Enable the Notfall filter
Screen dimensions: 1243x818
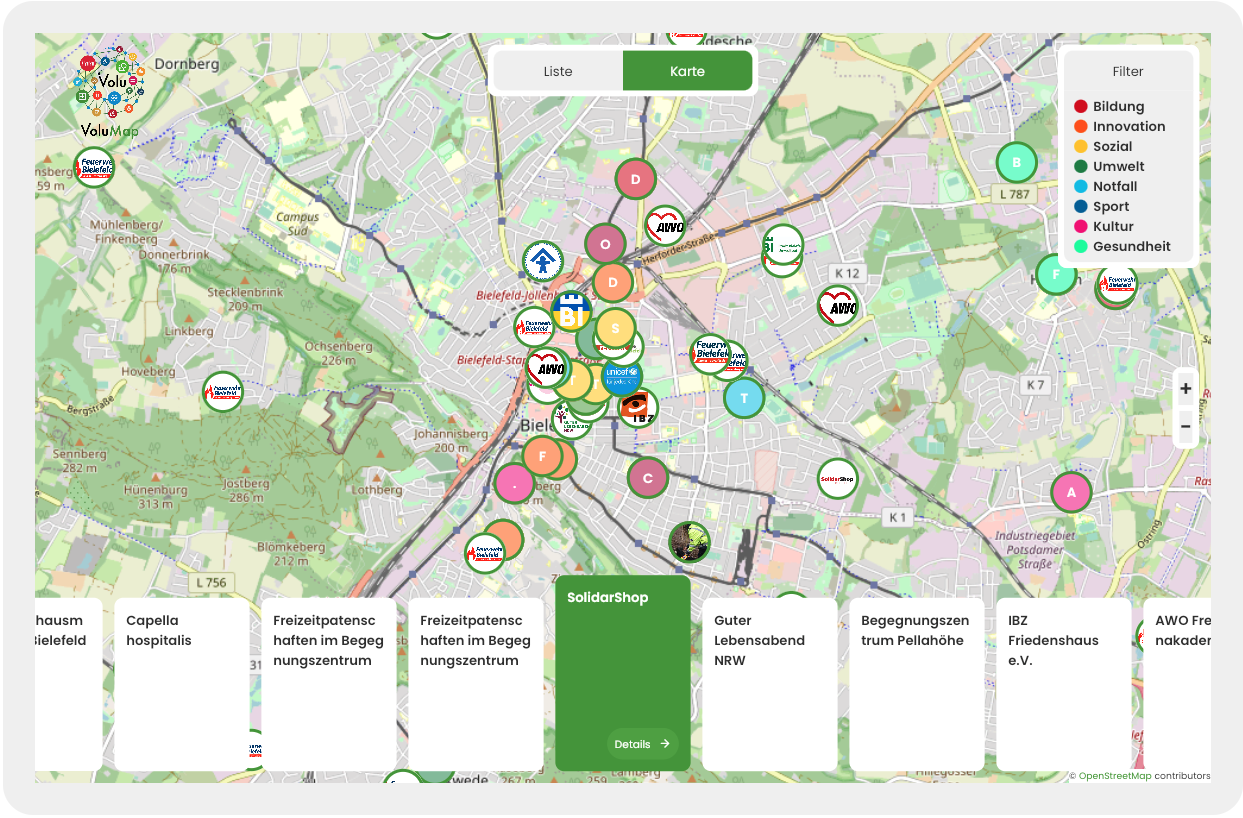coord(1114,186)
